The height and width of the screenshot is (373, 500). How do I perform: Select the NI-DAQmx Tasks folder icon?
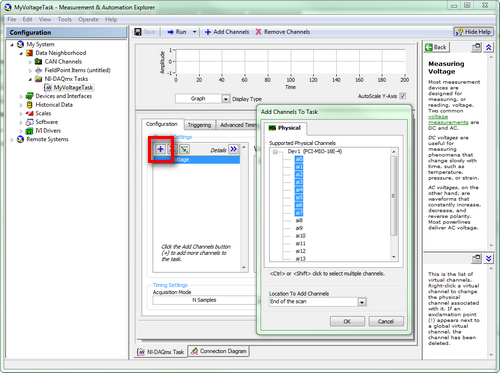[x=38, y=79]
